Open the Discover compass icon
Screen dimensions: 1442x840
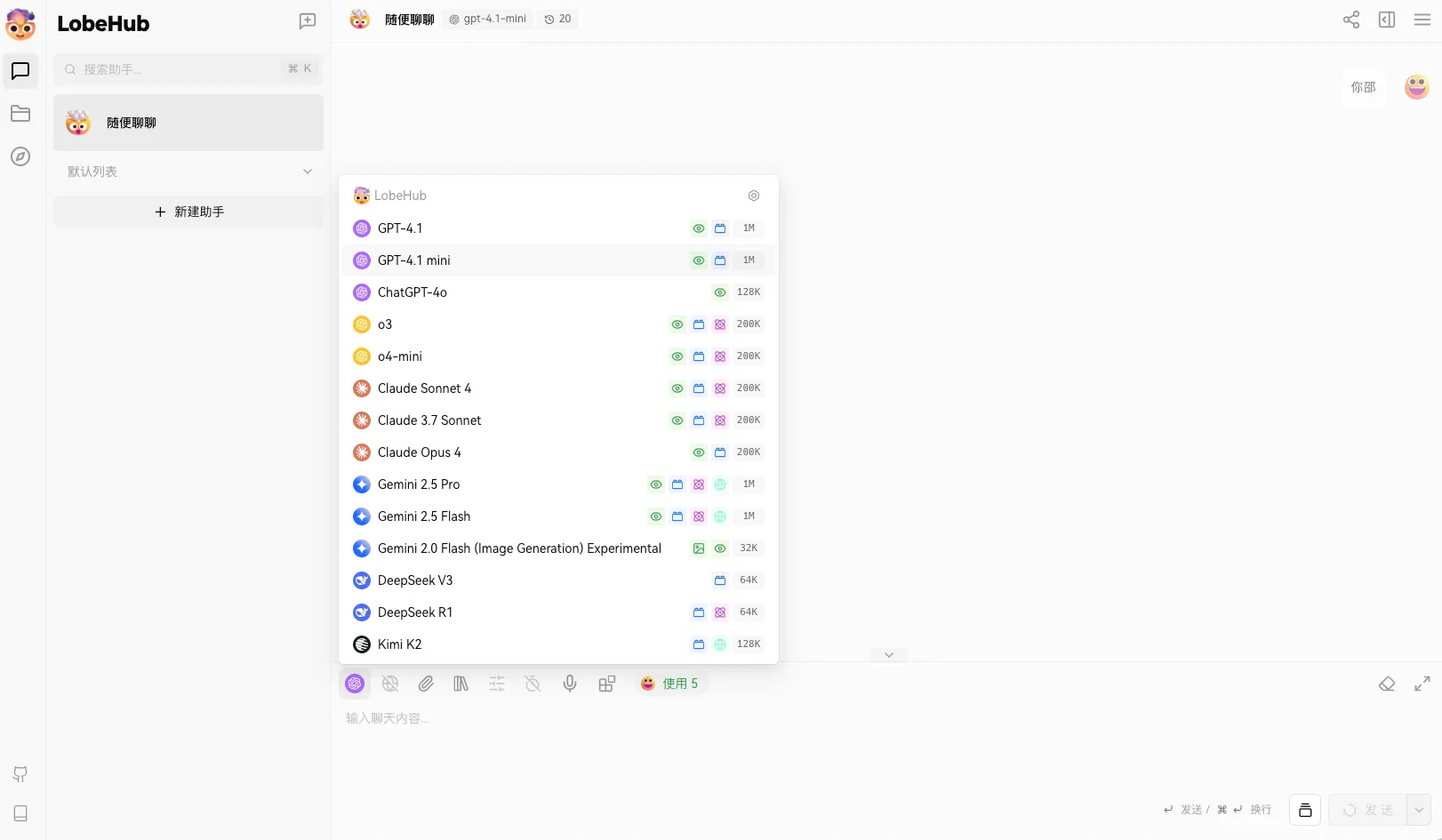20,156
